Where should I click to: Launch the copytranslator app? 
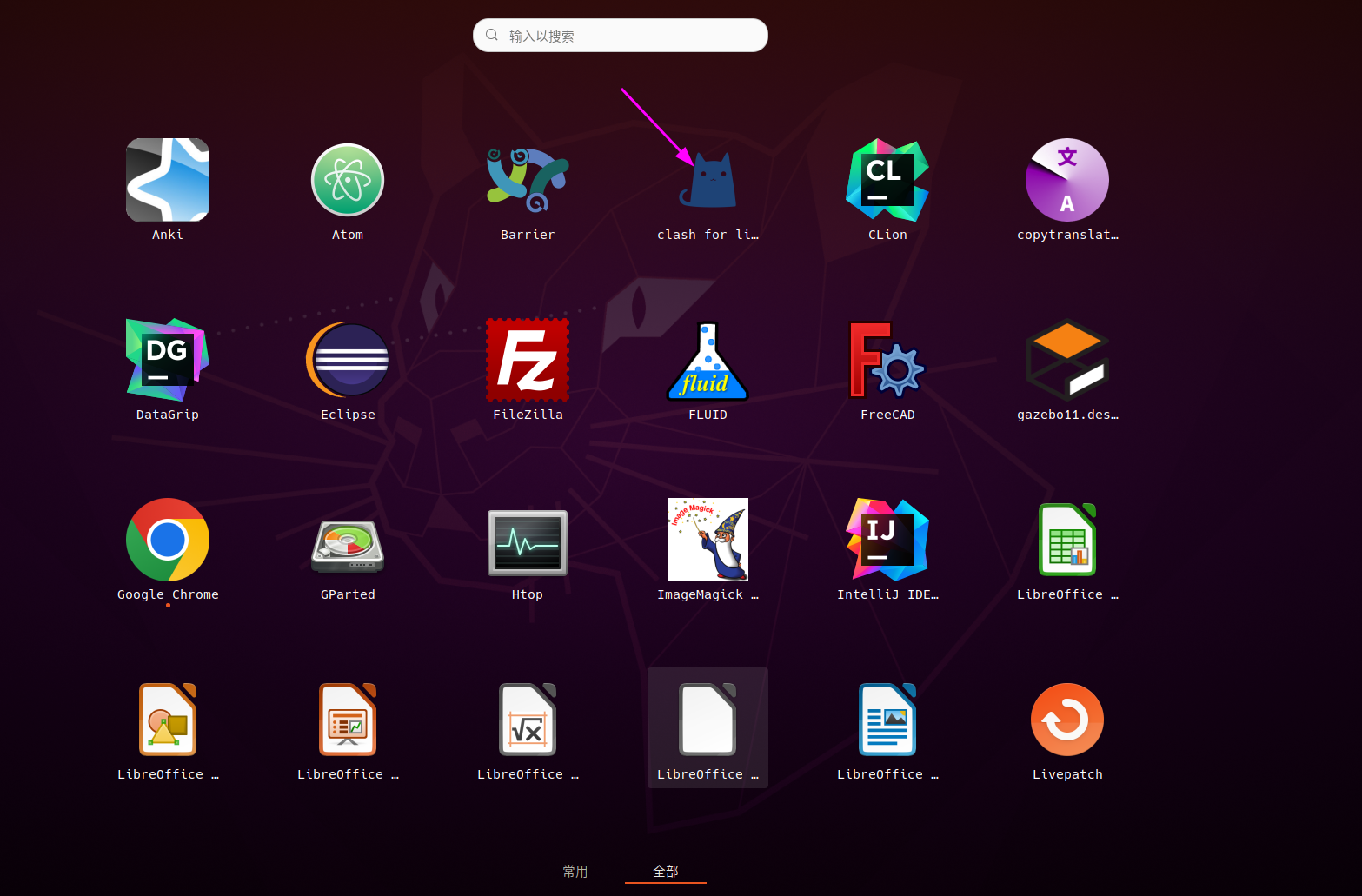[x=1067, y=180]
